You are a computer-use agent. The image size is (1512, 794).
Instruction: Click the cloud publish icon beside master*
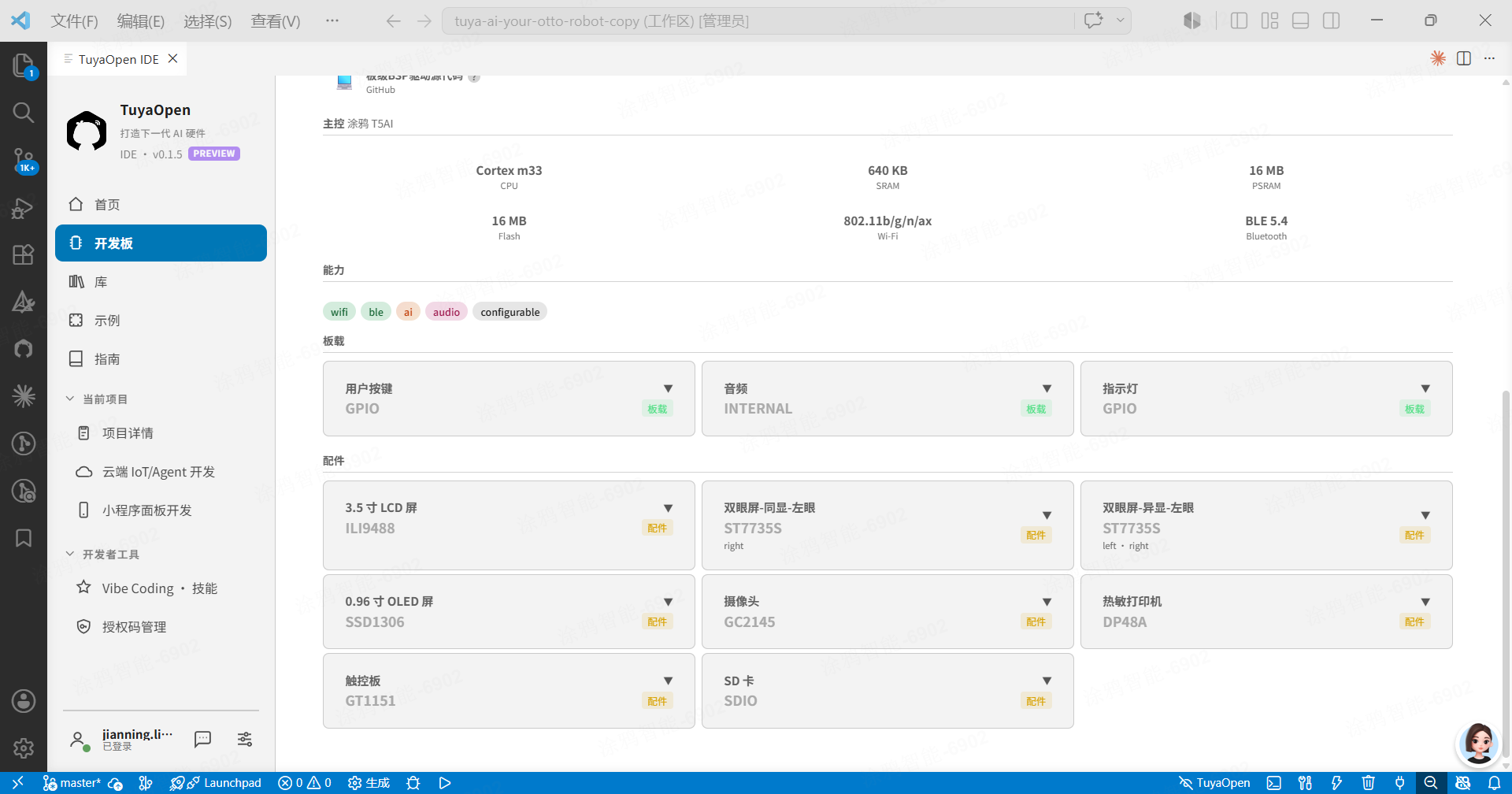coord(116,783)
